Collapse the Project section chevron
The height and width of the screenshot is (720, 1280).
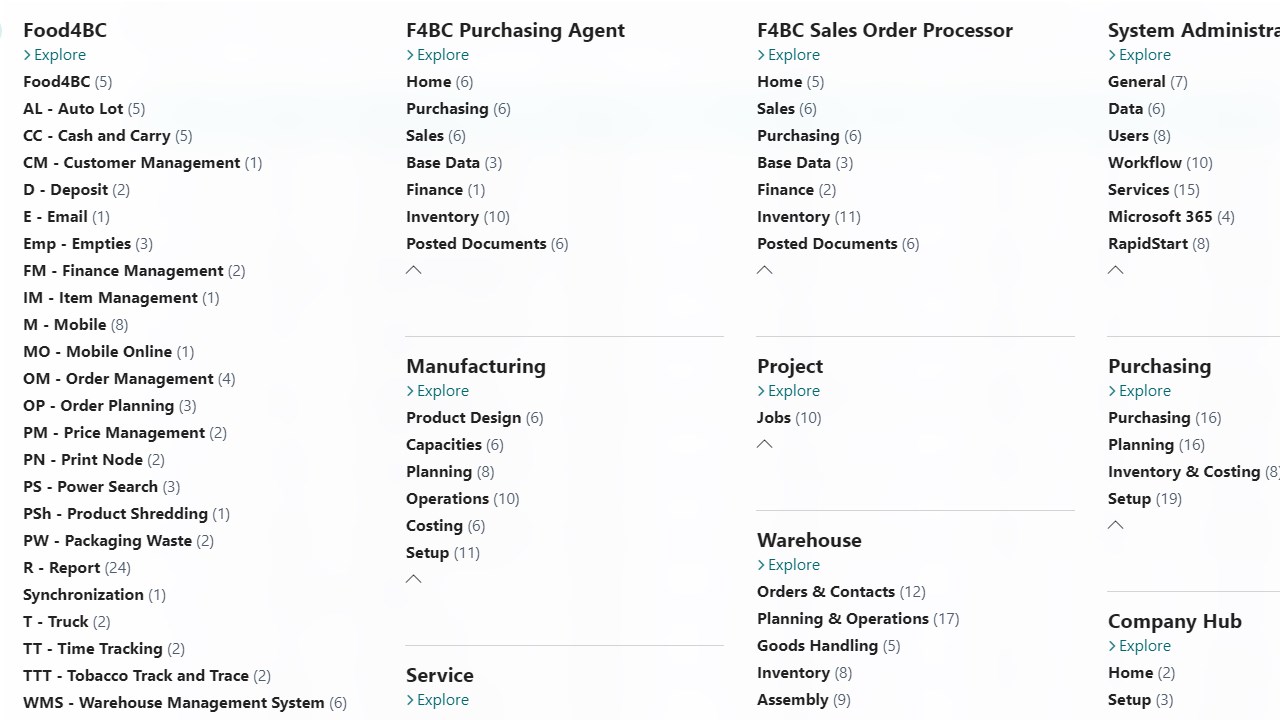[765, 444]
